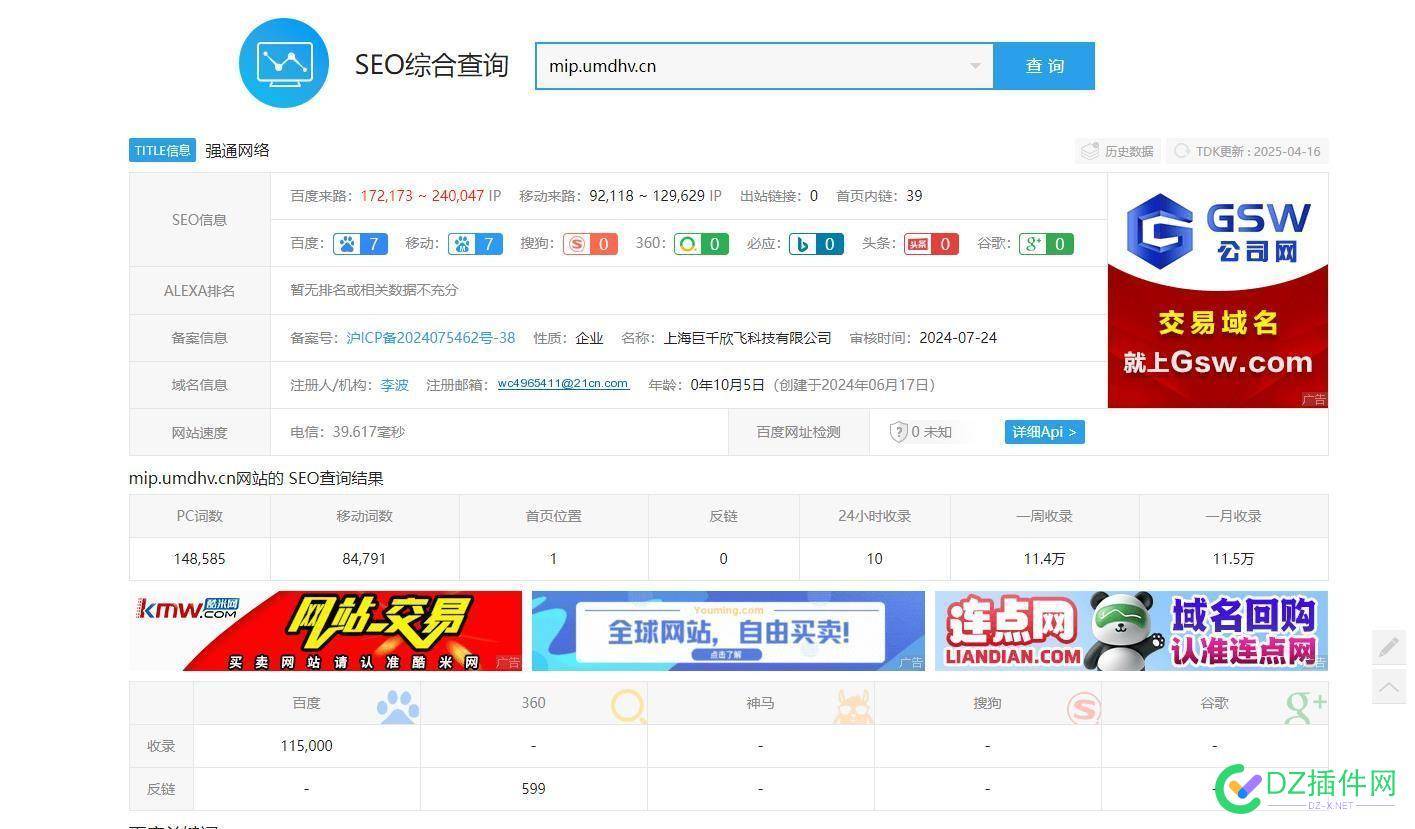This screenshot has height=829, width=1415.
Task: Click the 电信 speed 39.617毫秒 text
Action: 347,432
